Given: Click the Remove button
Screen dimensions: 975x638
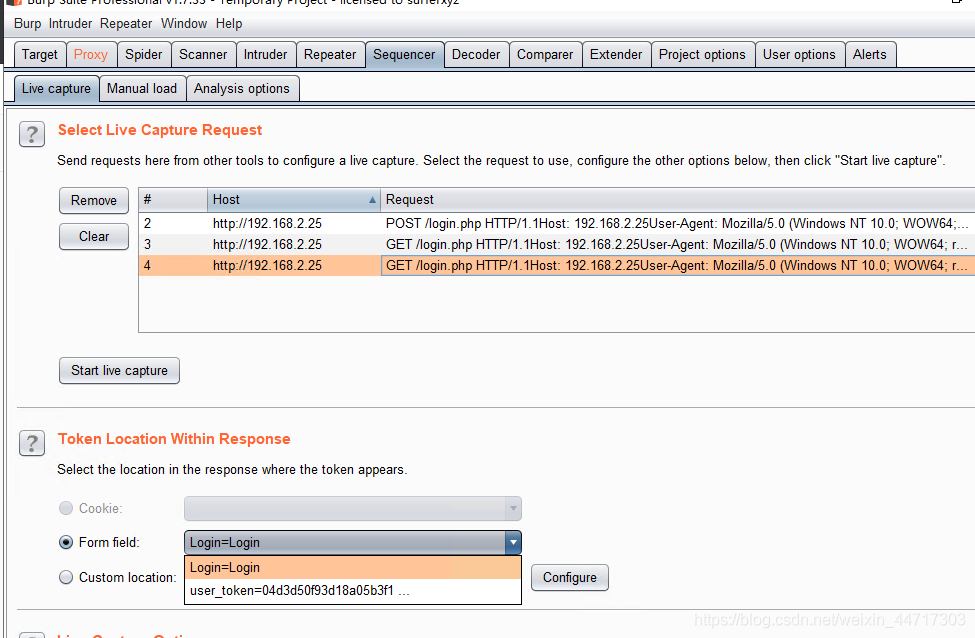Looking at the screenshot, I should point(94,200).
